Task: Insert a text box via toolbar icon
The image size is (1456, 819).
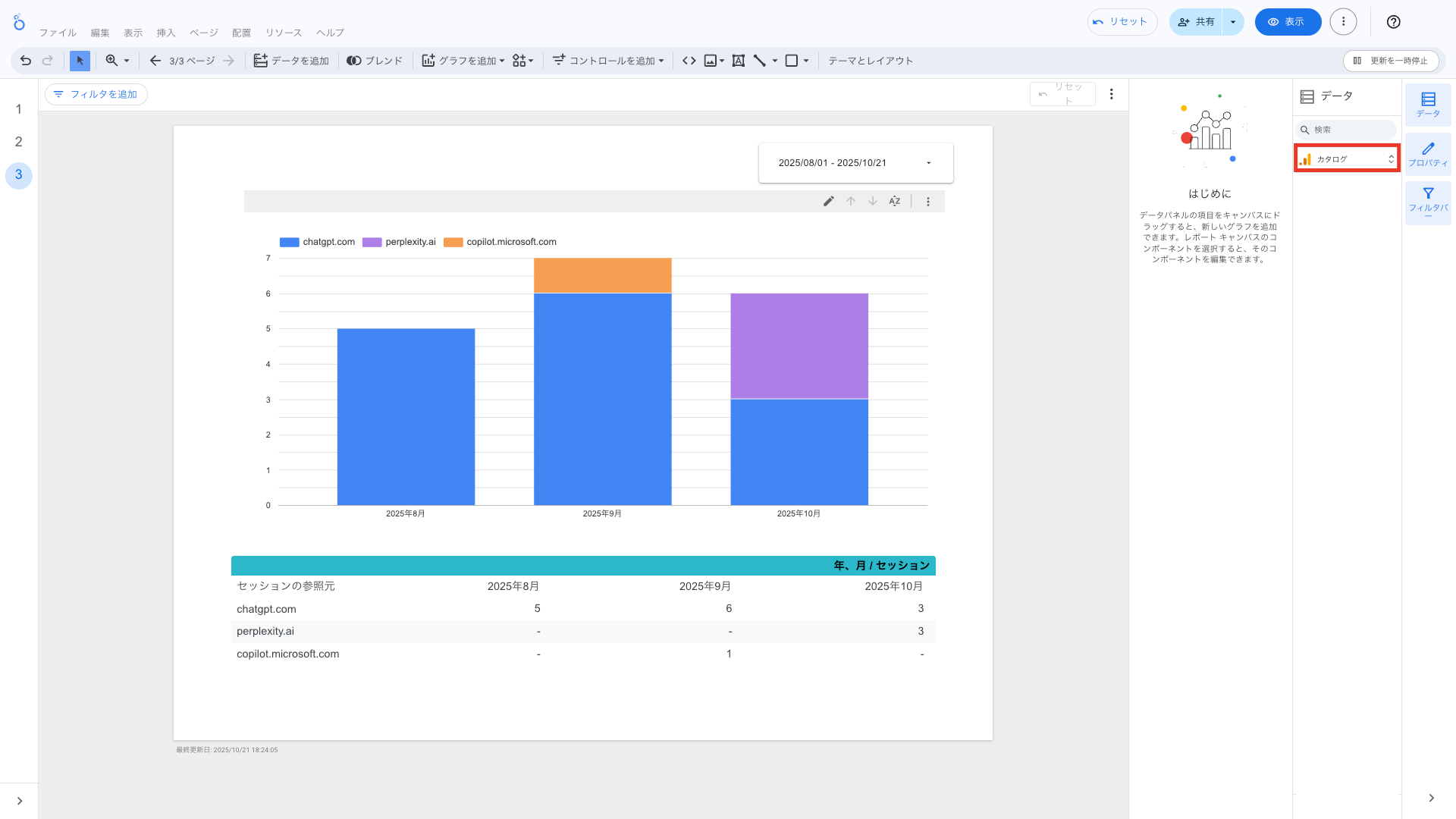Action: [738, 61]
